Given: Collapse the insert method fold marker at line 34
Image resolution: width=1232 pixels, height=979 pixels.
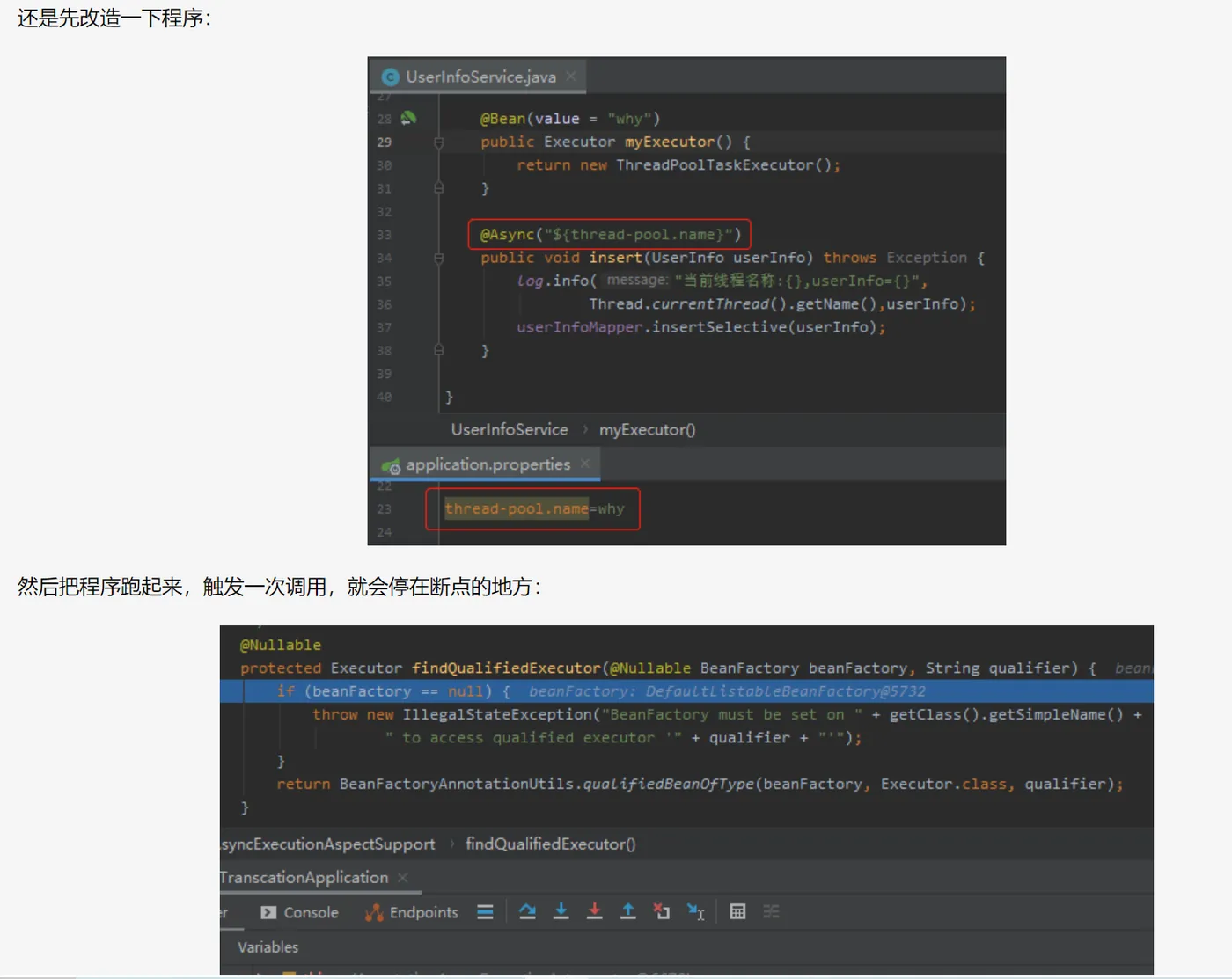Looking at the screenshot, I should (x=438, y=258).
